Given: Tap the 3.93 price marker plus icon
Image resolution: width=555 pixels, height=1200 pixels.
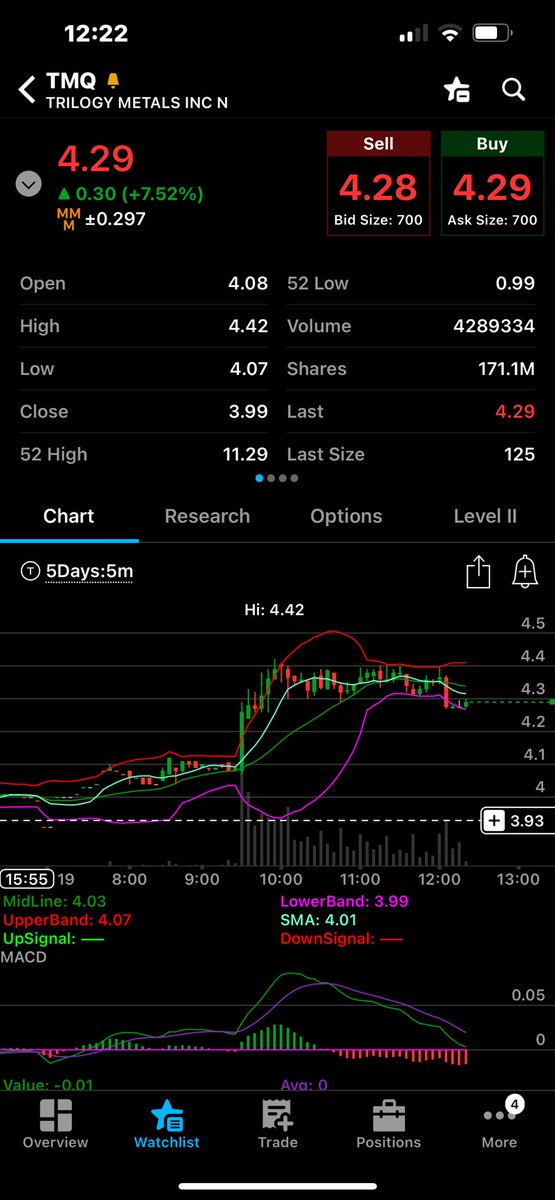Looking at the screenshot, I should coord(494,821).
